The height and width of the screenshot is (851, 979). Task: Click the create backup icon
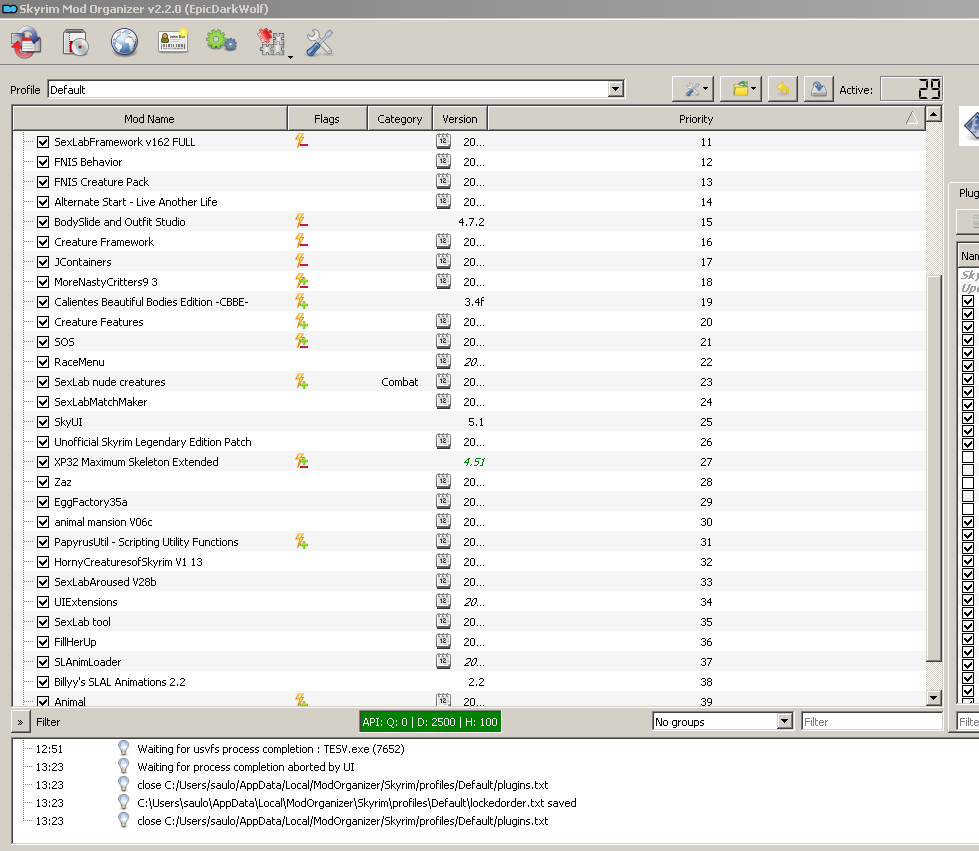819,89
